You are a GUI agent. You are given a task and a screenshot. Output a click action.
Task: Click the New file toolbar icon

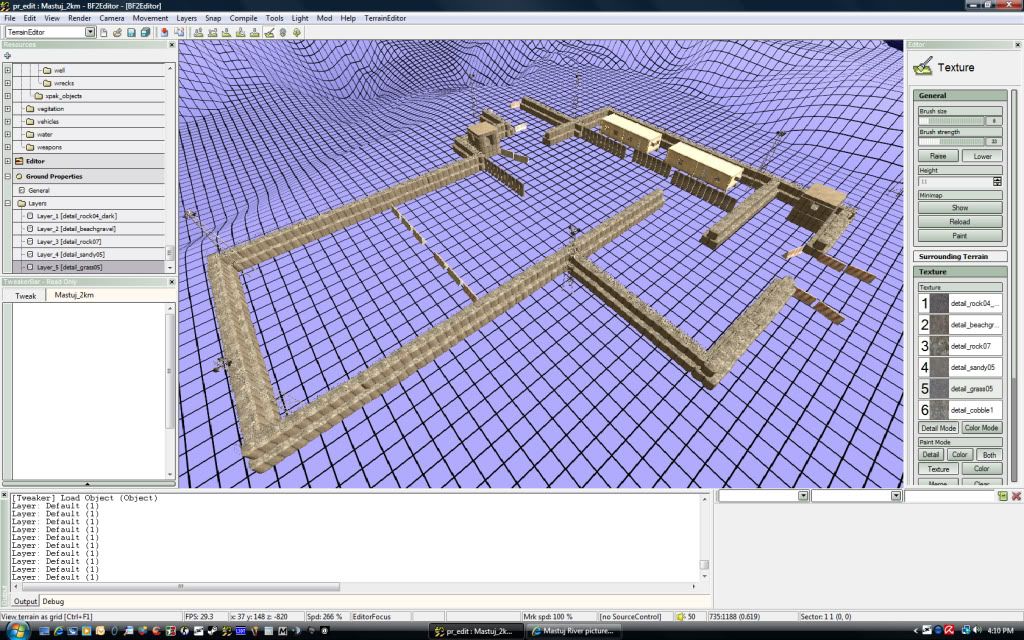[x=104, y=32]
